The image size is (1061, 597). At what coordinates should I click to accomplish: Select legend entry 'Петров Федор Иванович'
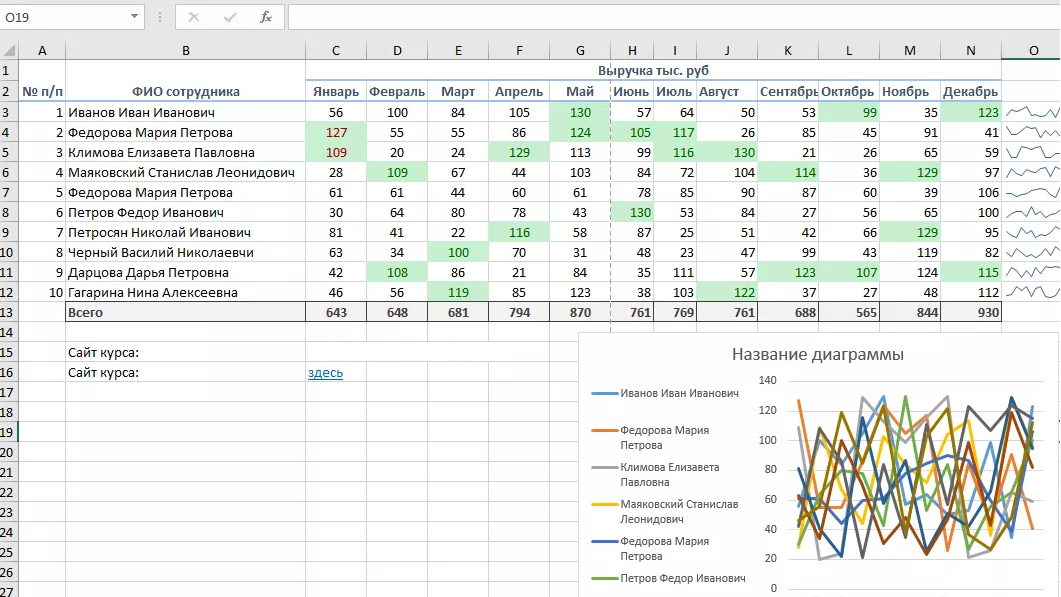tap(669, 578)
